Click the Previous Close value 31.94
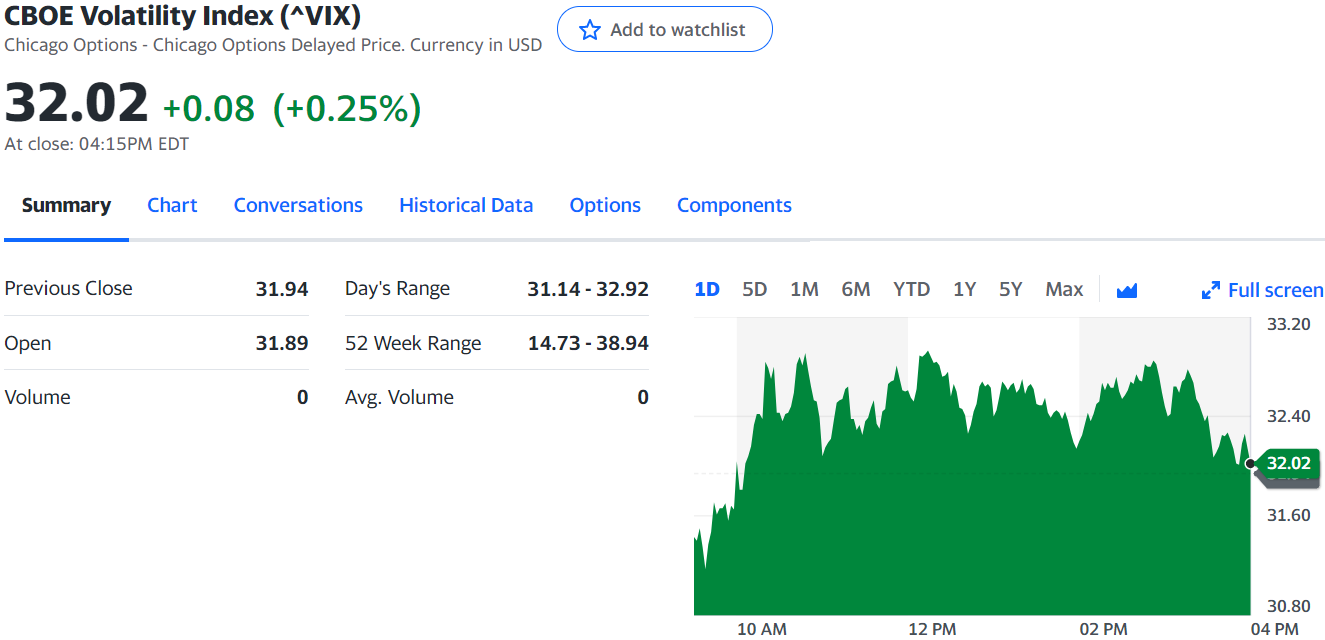 coord(282,289)
